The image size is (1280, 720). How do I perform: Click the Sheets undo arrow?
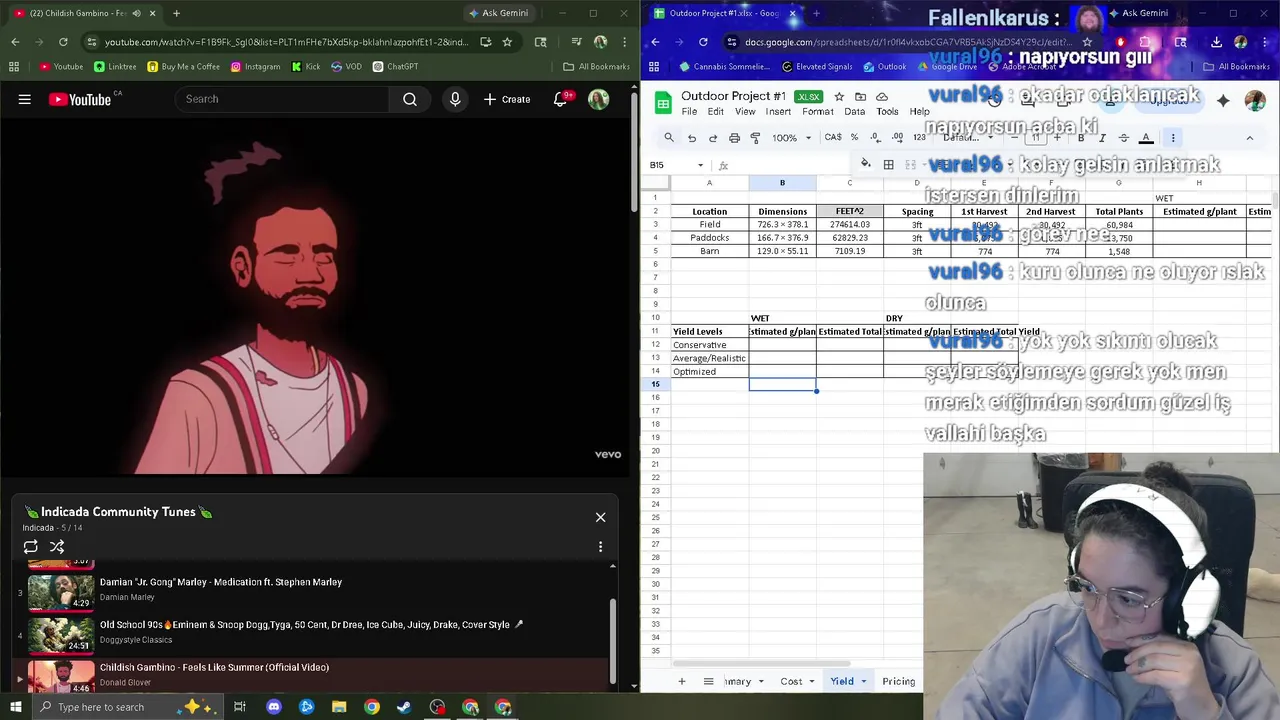point(691,138)
